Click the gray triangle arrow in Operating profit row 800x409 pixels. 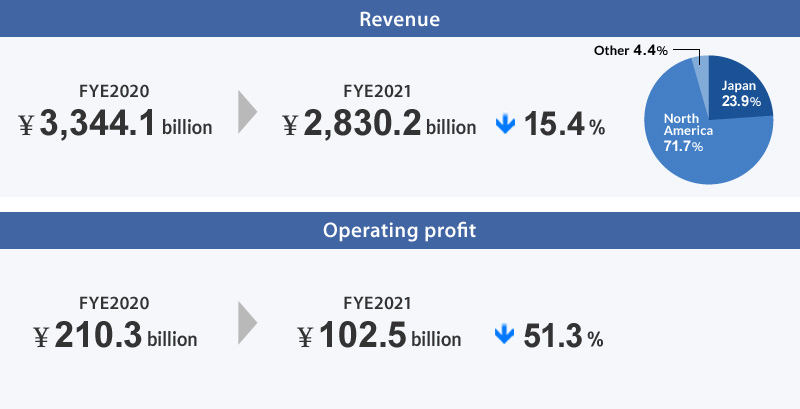(247, 322)
